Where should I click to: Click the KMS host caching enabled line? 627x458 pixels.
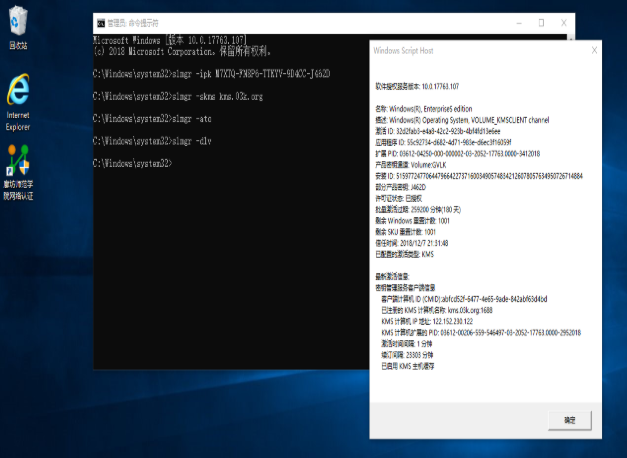point(408,366)
